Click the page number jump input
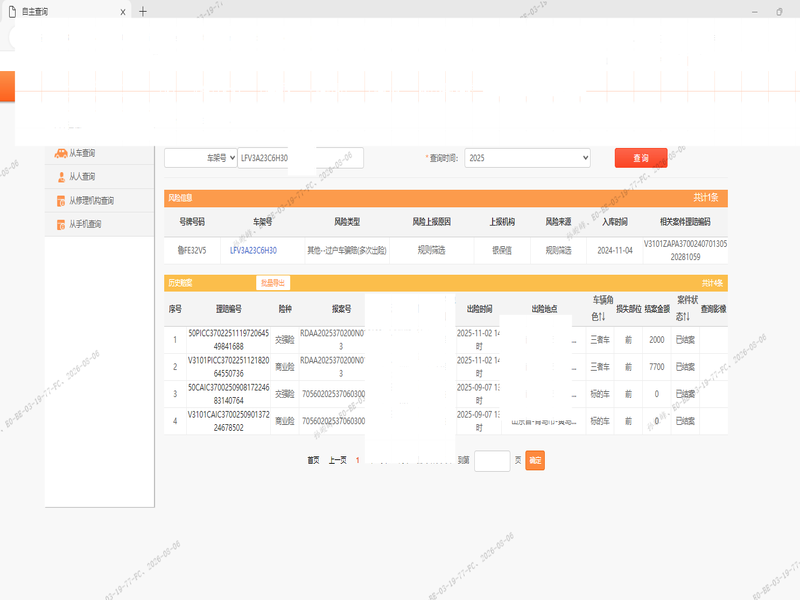800x600 pixels. (x=492, y=461)
